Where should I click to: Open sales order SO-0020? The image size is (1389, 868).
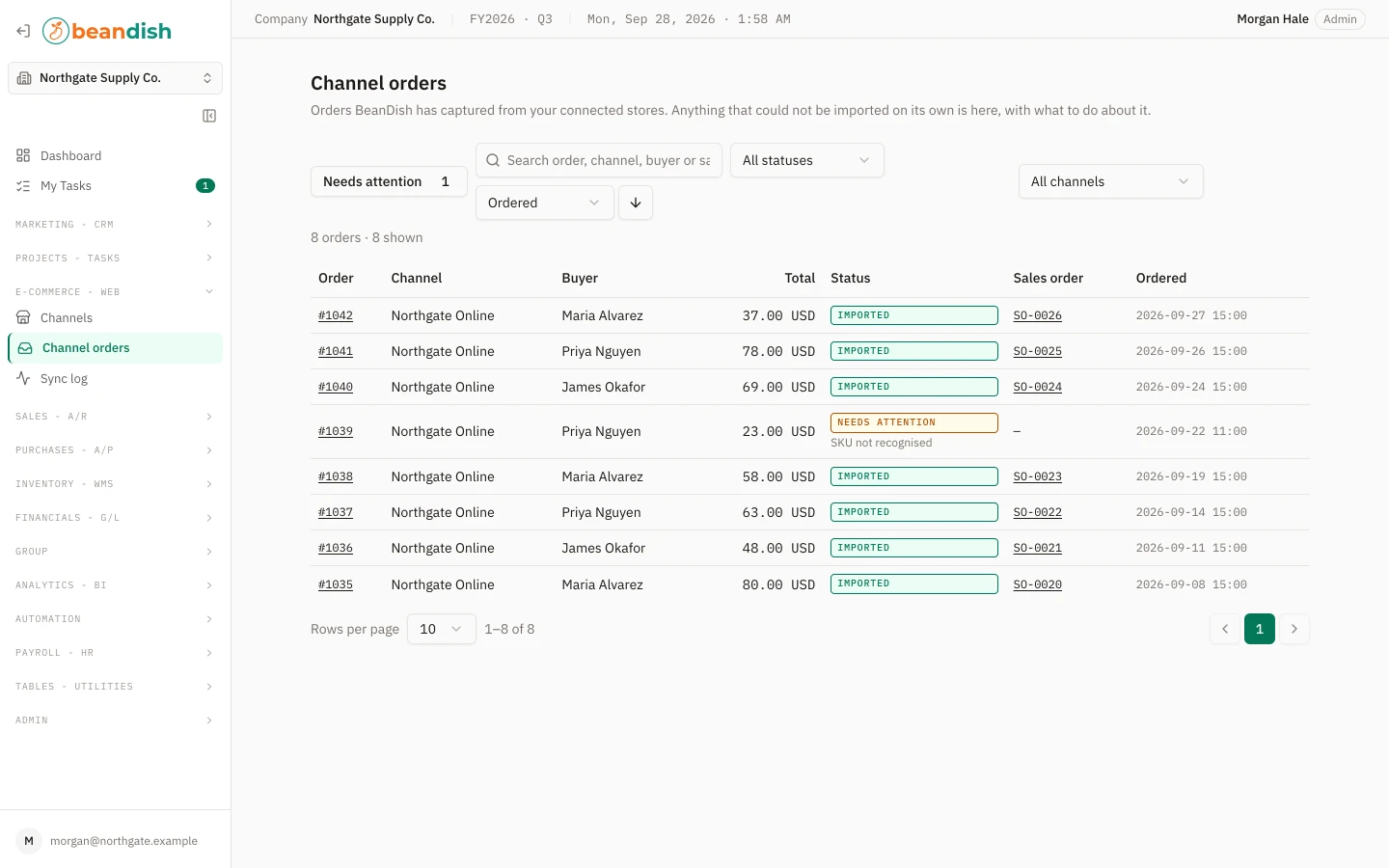pos(1038,584)
